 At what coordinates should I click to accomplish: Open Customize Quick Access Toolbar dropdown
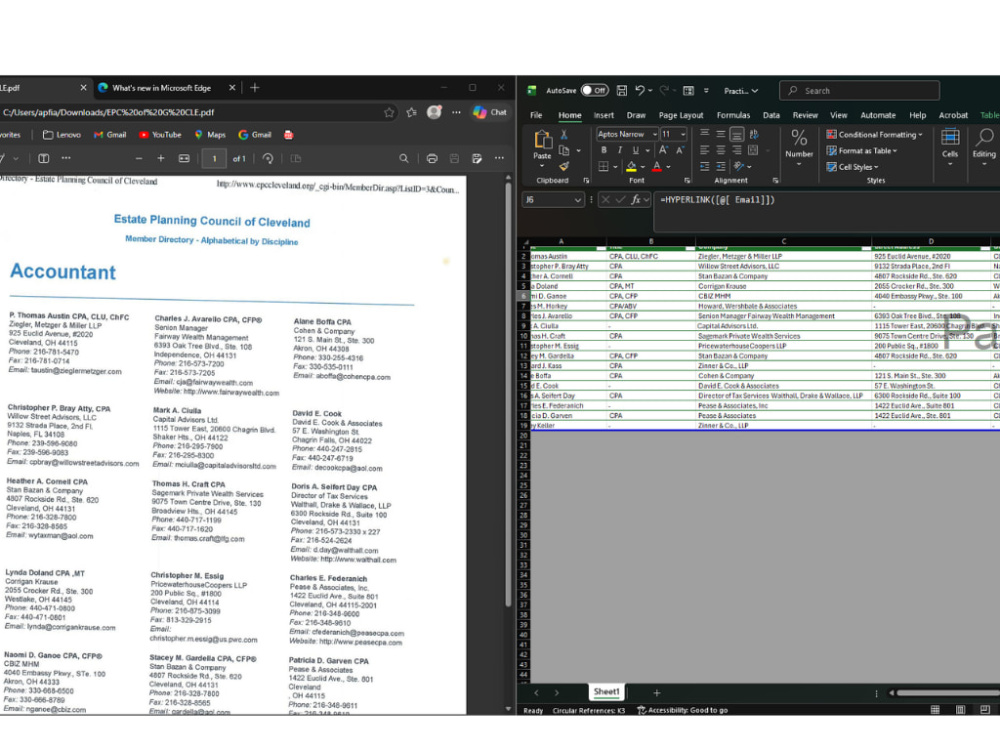706,91
